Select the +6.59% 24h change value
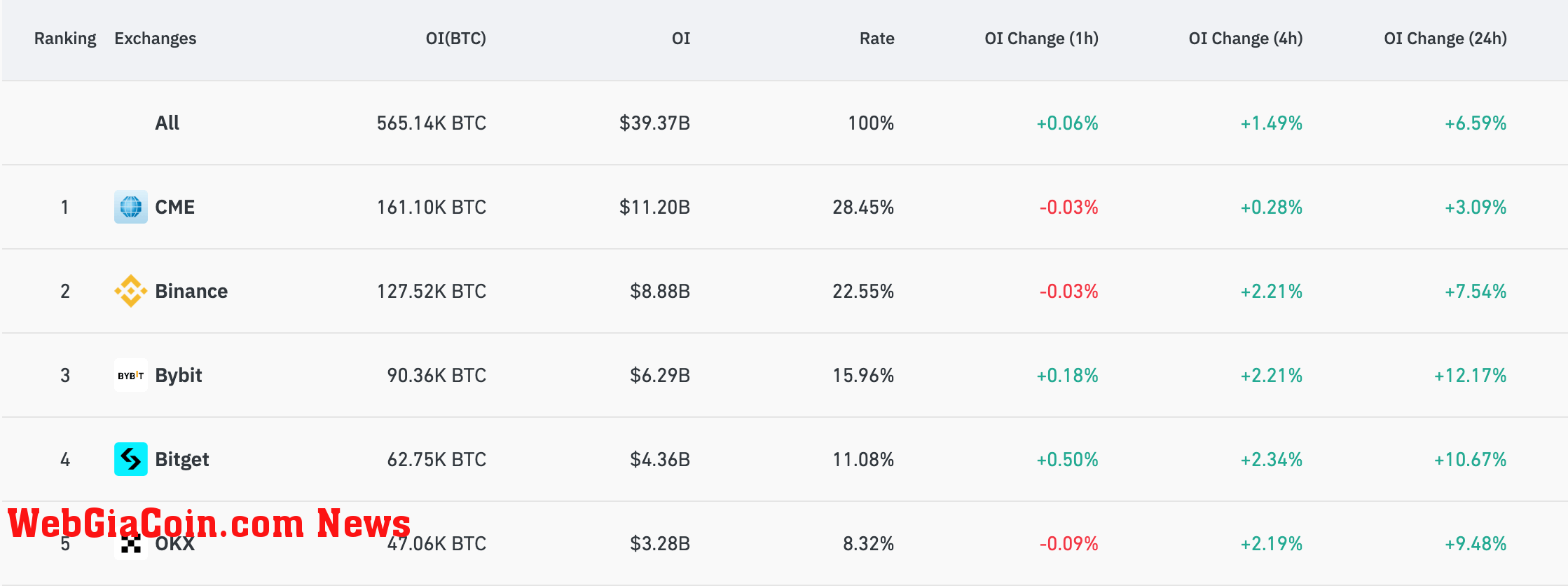This screenshot has width=1568, height=586. click(x=1476, y=123)
